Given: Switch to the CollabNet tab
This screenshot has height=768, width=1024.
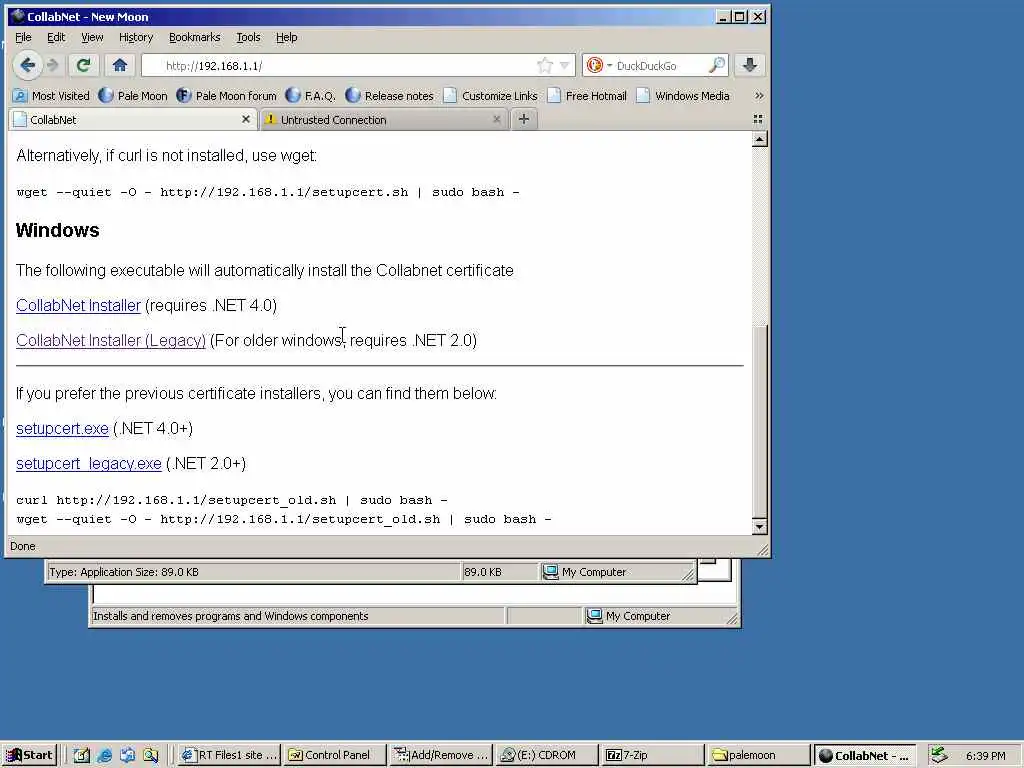Looking at the screenshot, I should coord(131,120).
